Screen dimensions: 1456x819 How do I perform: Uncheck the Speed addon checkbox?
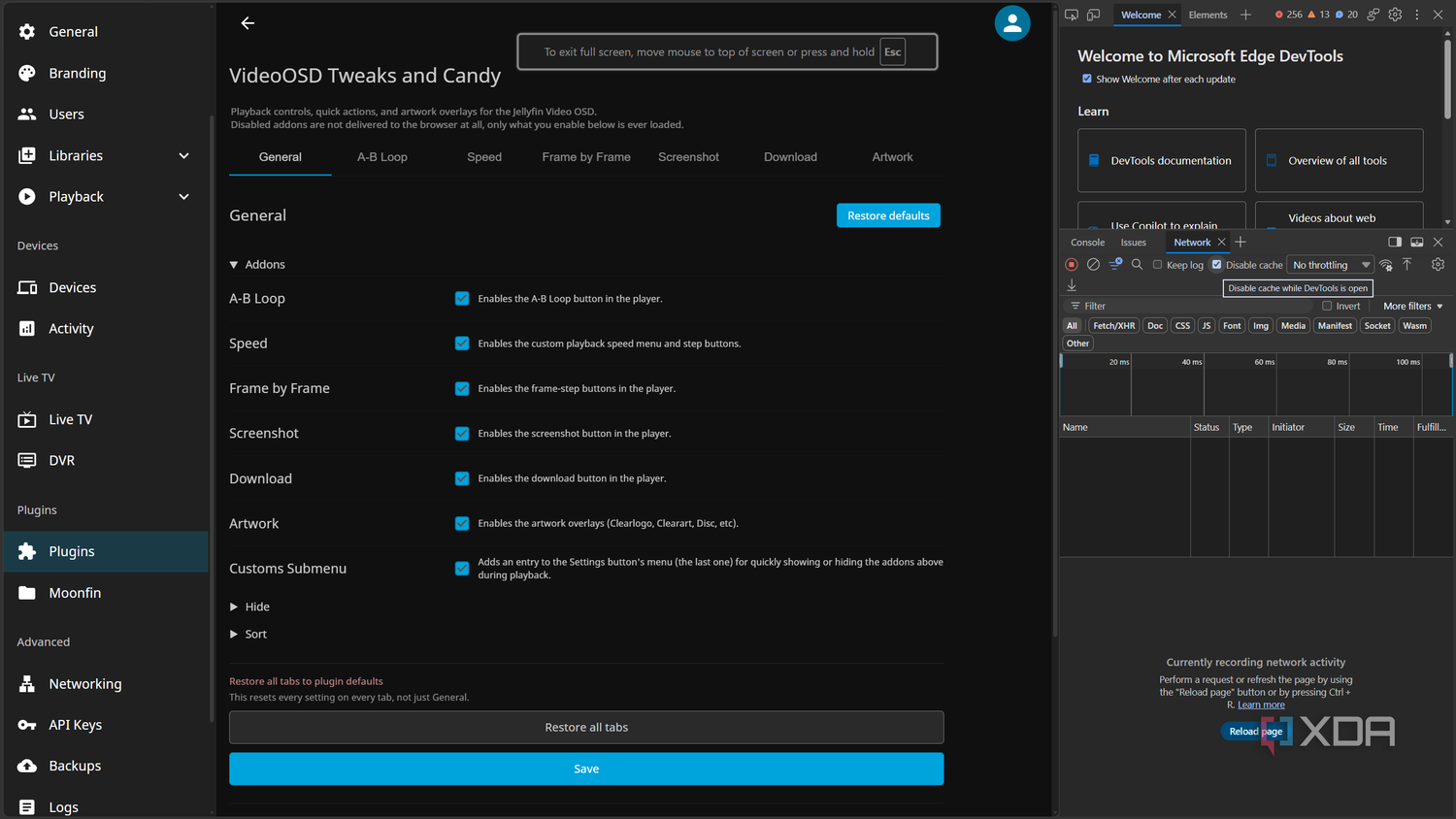(x=462, y=344)
